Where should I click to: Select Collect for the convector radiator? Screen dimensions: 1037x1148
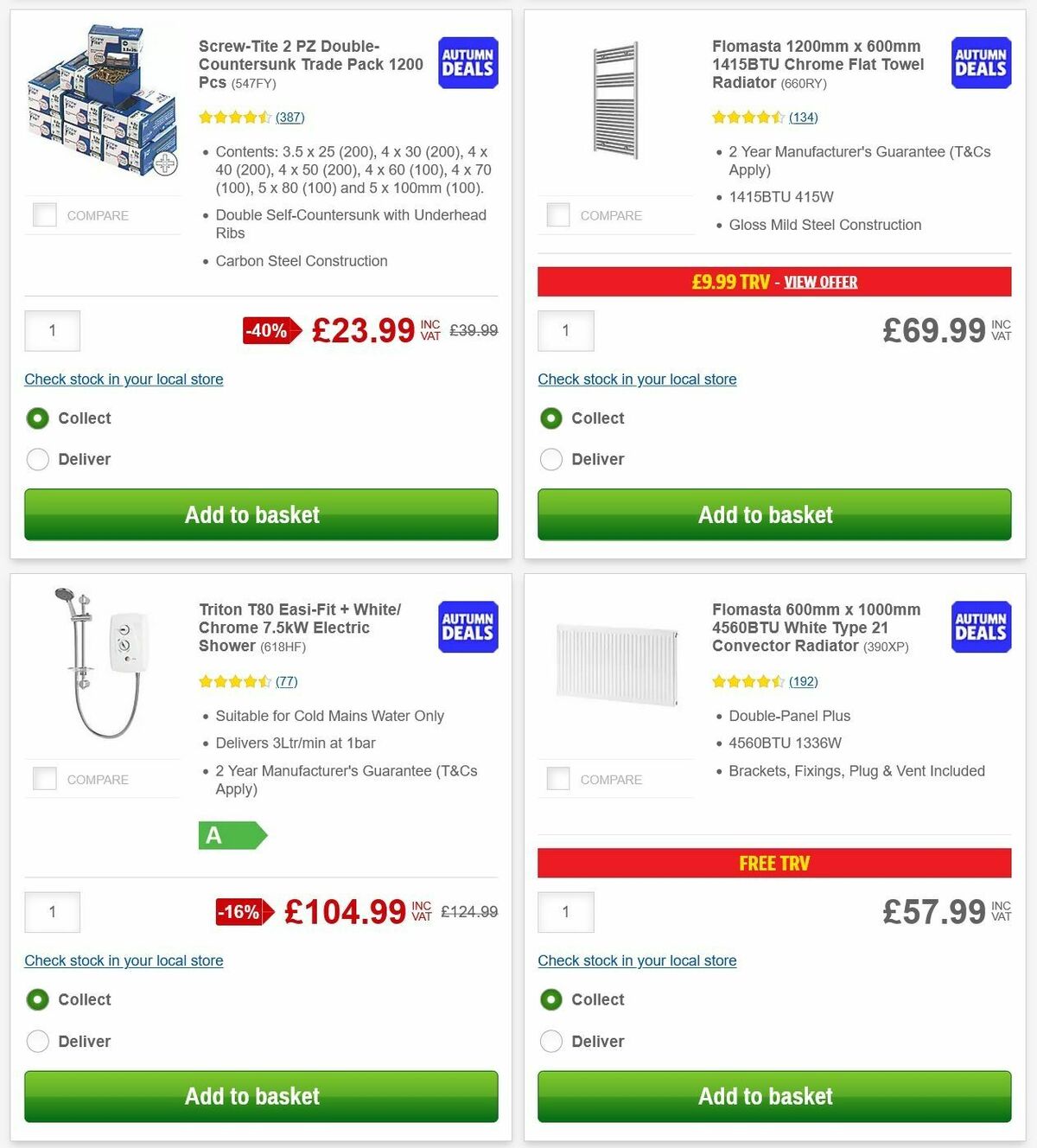(x=551, y=999)
